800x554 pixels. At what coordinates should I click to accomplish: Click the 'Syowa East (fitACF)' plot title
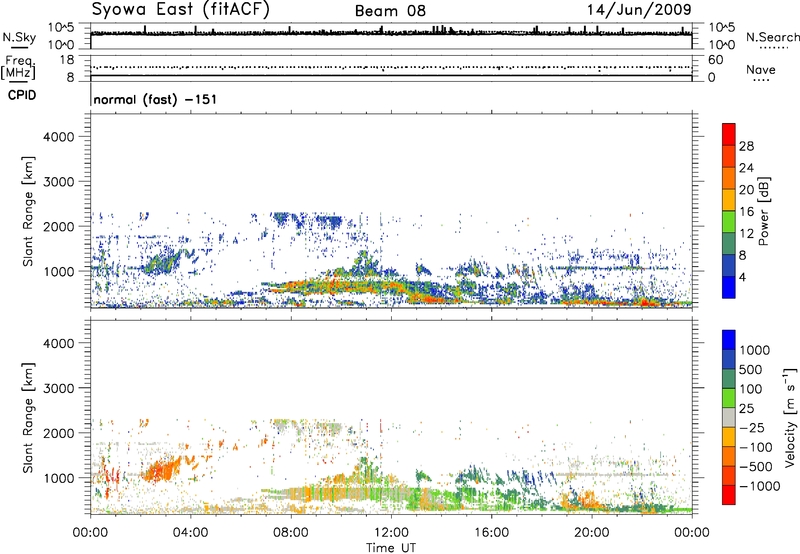pos(180,9)
